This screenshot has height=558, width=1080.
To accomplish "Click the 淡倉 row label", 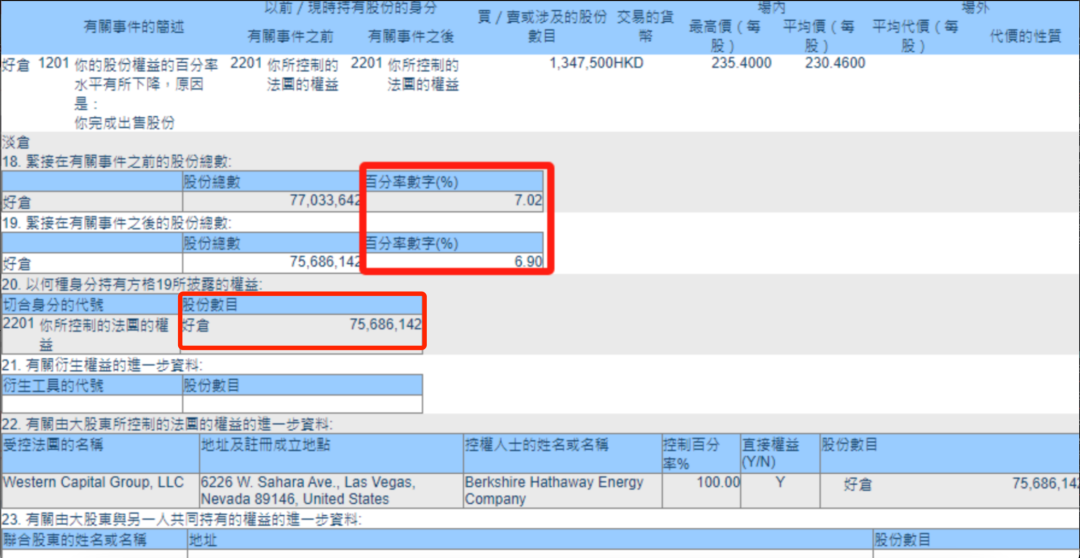I will pyautogui.click(x=16, y=143).
